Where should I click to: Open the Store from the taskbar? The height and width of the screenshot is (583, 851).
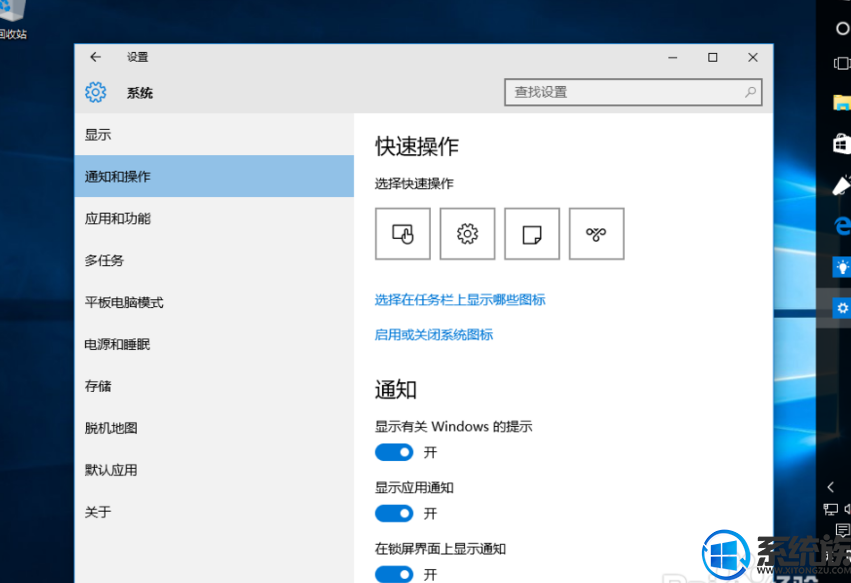[x=842, y=144]
